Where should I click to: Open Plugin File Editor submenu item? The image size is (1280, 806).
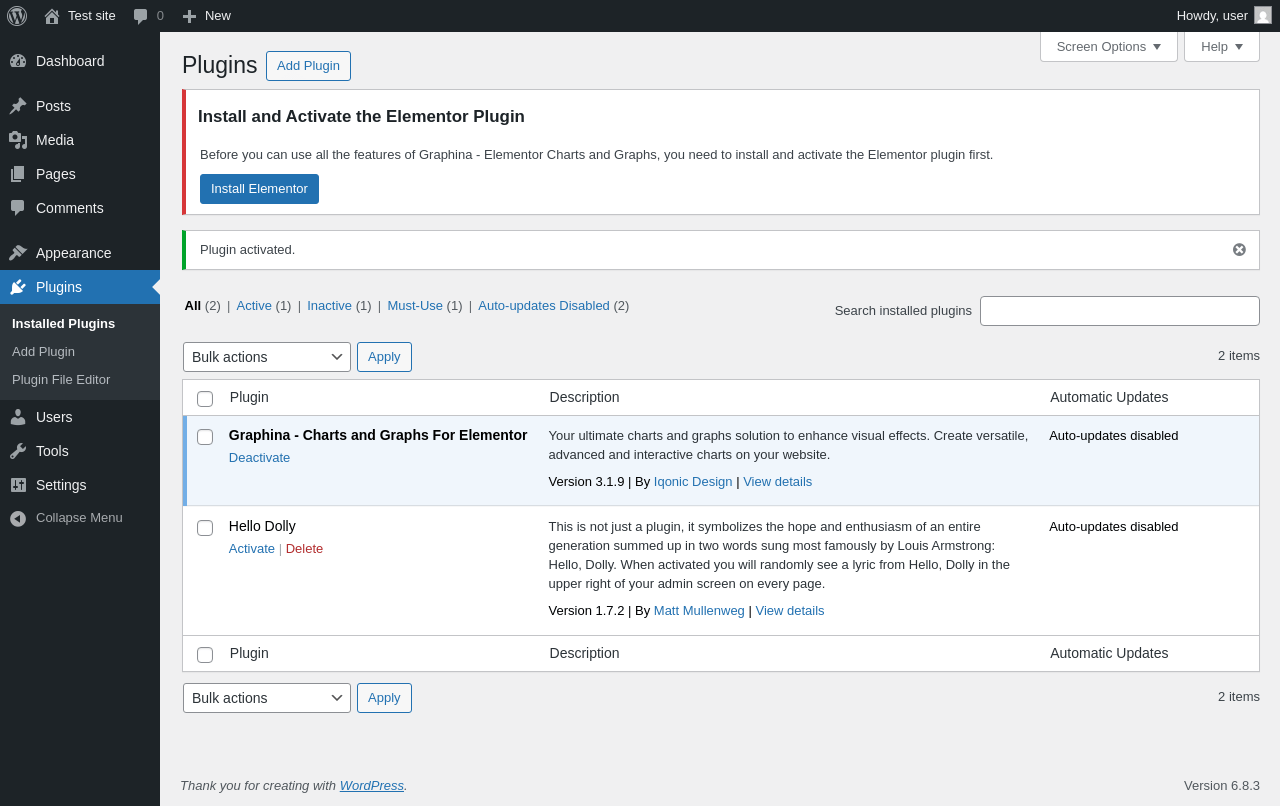(61, 380)
